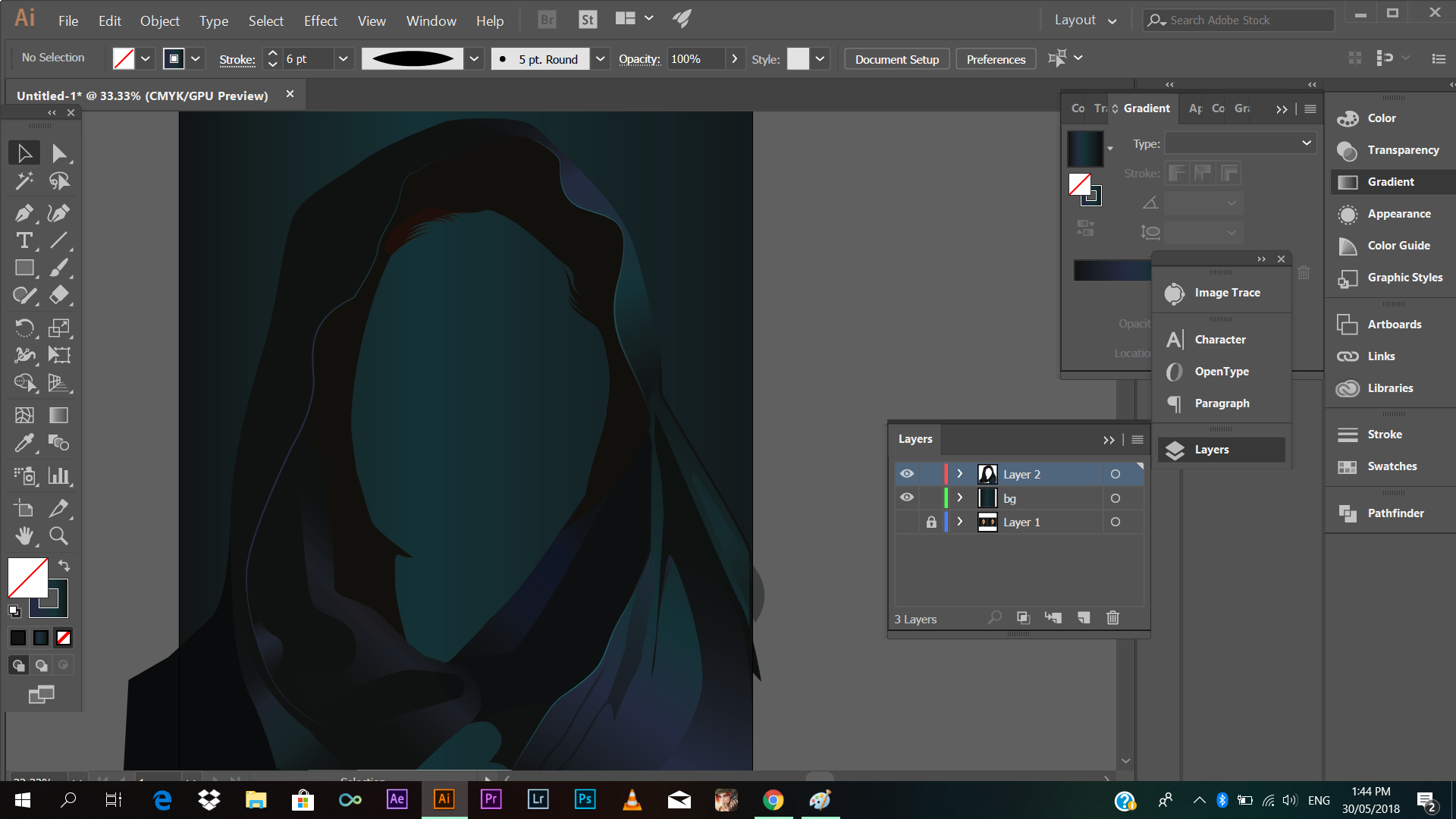Select the Paintbrush tool
This screenshot has width=1456, height=819.
pyautogui.click(x=59, y=268)
